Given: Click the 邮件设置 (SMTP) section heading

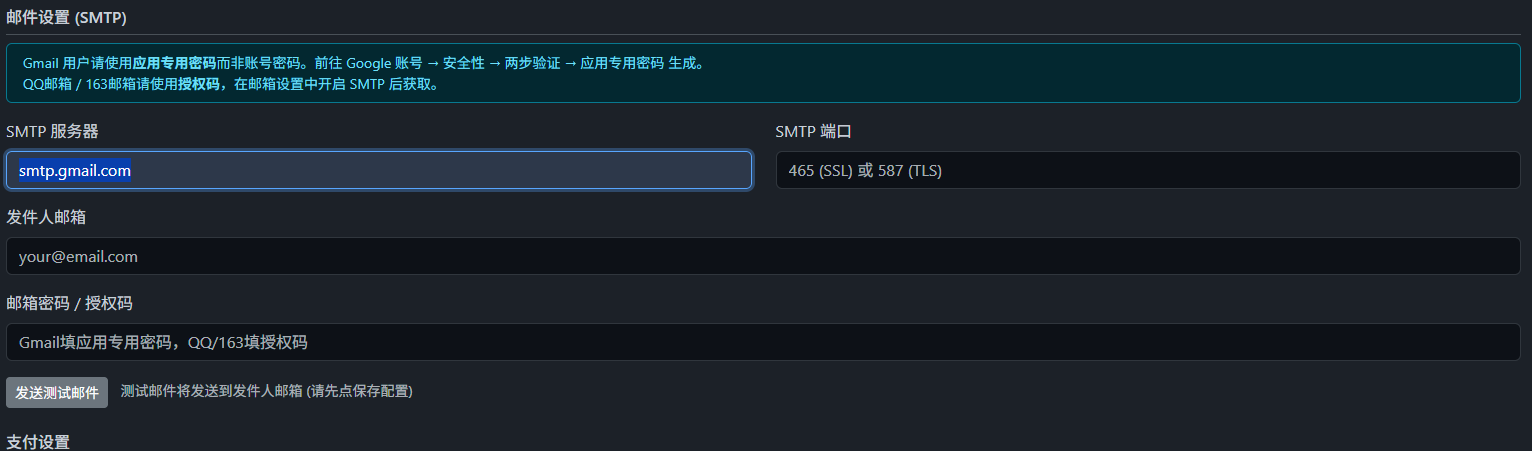Looking at the screenshot, I should (66, 18).
